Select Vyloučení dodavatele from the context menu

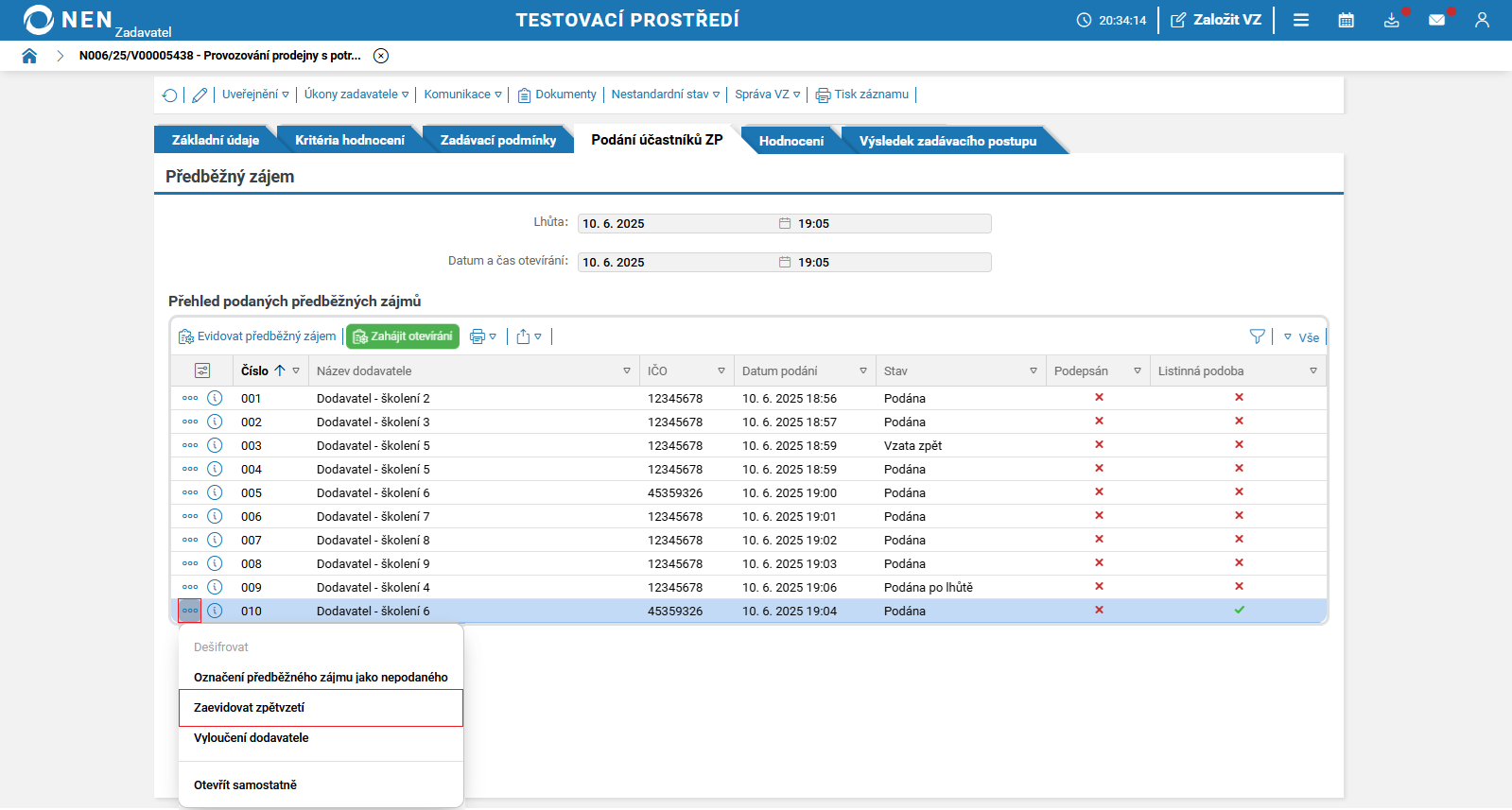pyautogui.click(x=252, y=738)
